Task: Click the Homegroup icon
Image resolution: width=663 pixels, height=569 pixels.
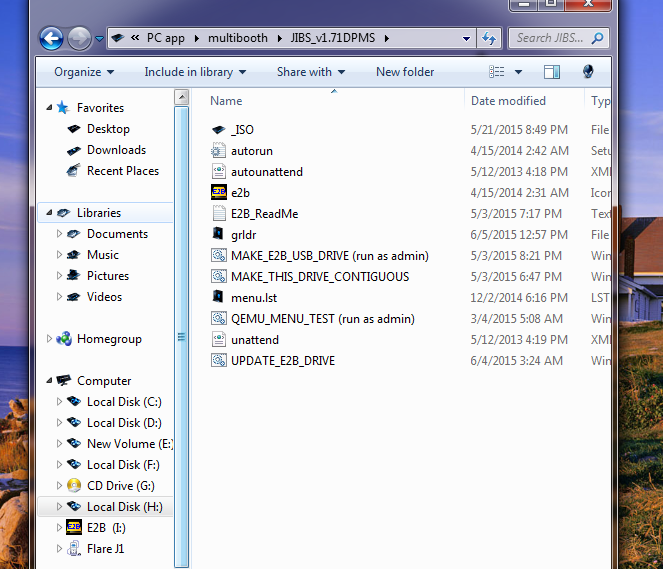Action: click(x=64, y=339)
